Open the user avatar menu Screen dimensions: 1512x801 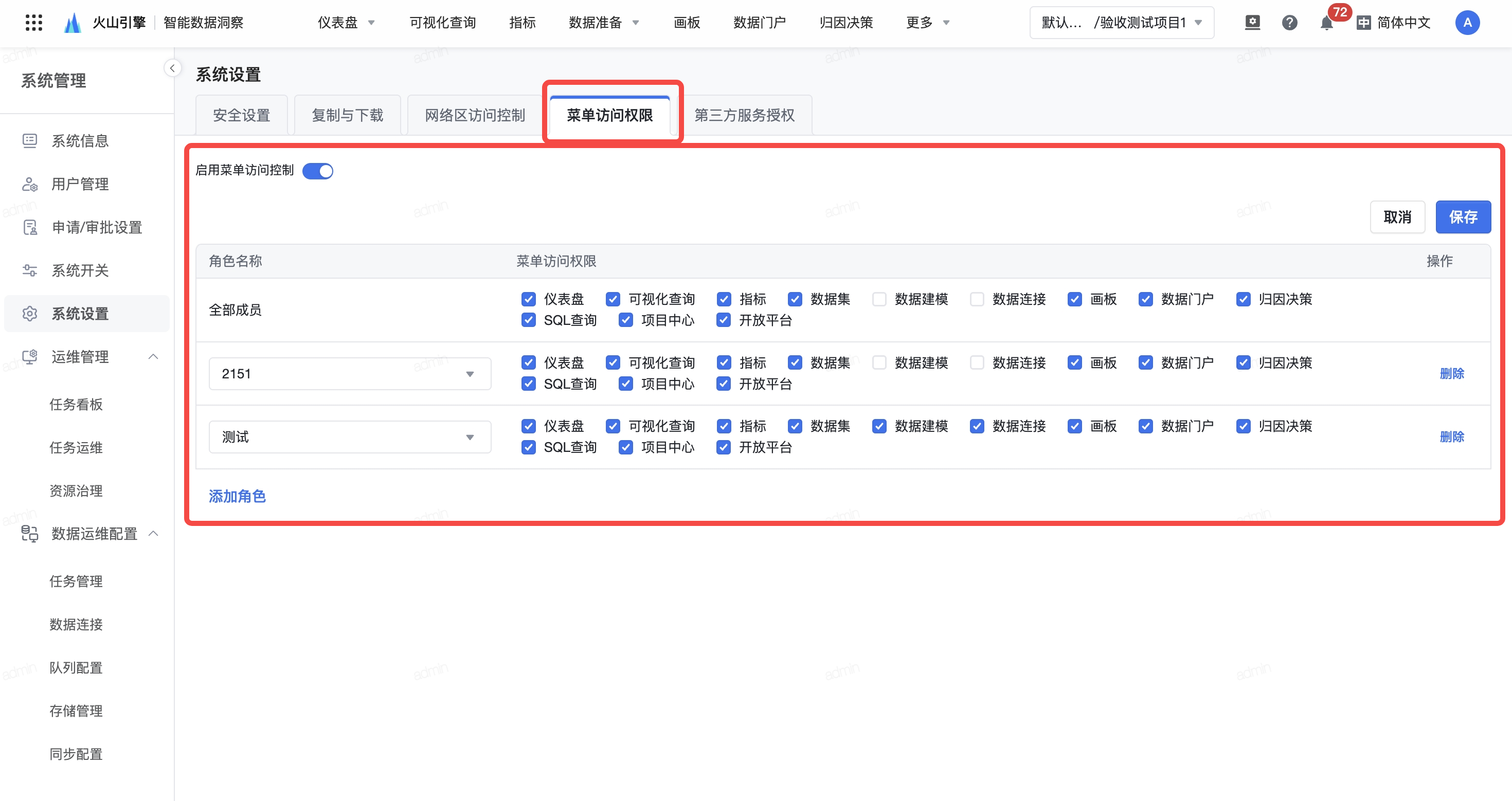tap(1467, 23)
